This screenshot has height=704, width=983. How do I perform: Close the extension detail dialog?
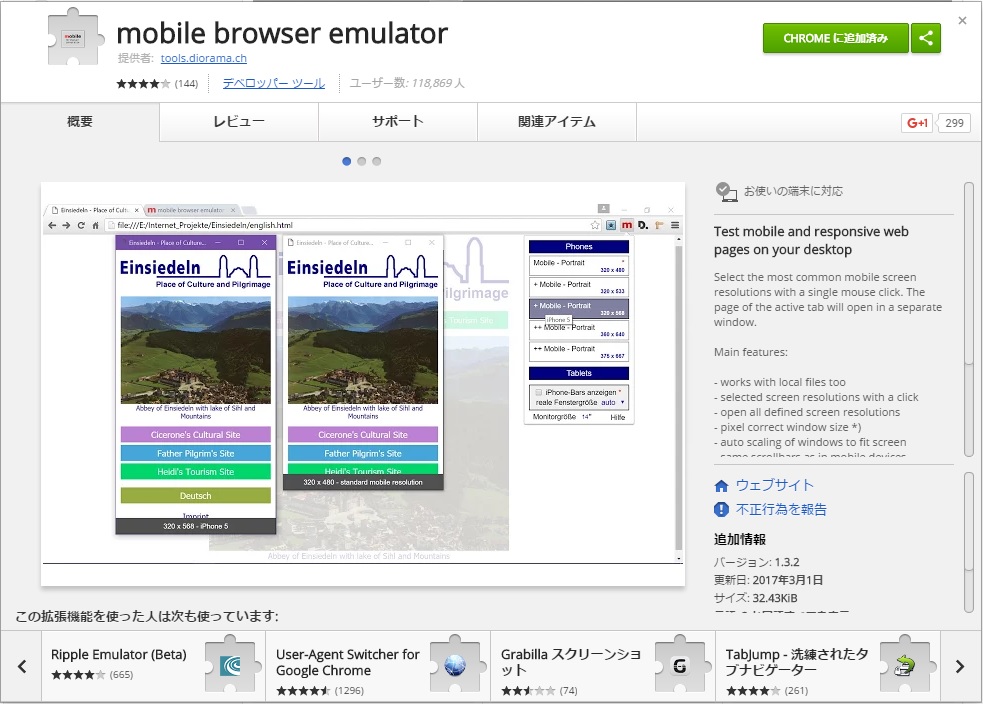click(962, 21)
